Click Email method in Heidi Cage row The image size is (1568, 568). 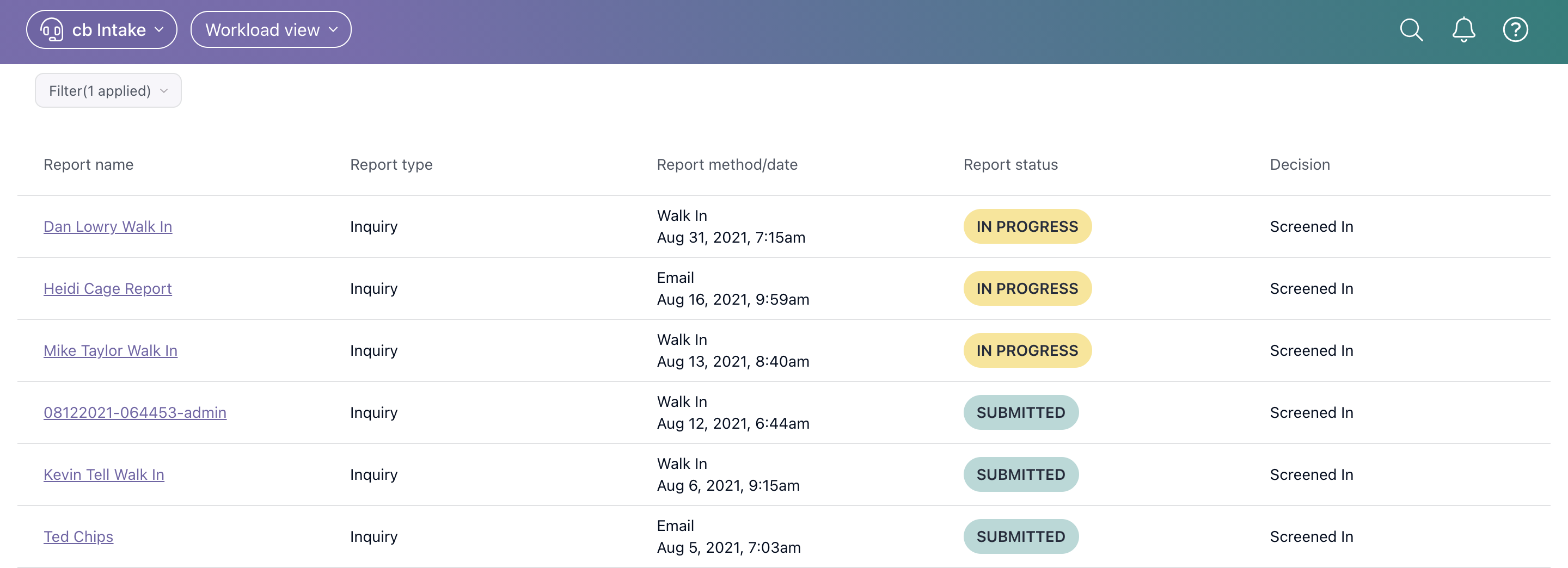tap(675, 277)
